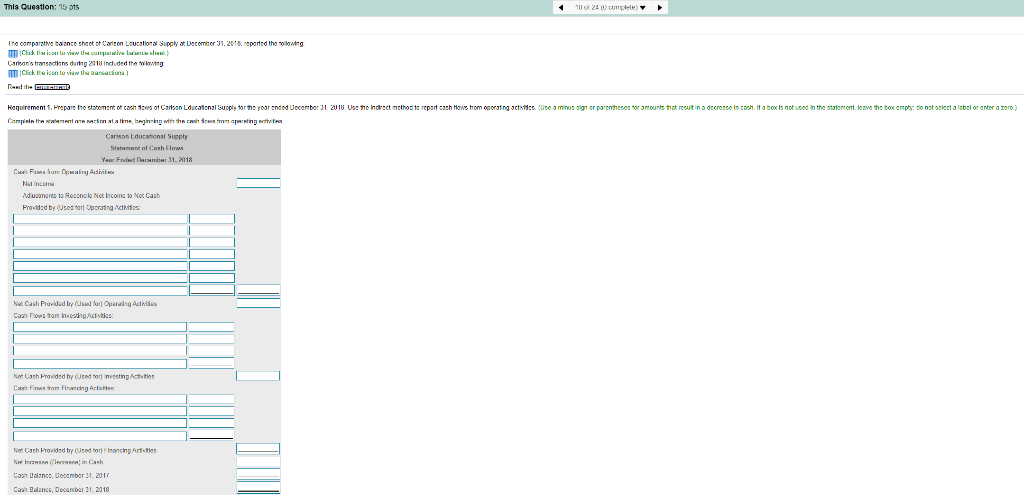Image resolution: width=1024 pixels, height=498 pixels.
Task: Open the transactions table icon
Action: [x=12, y=74]
